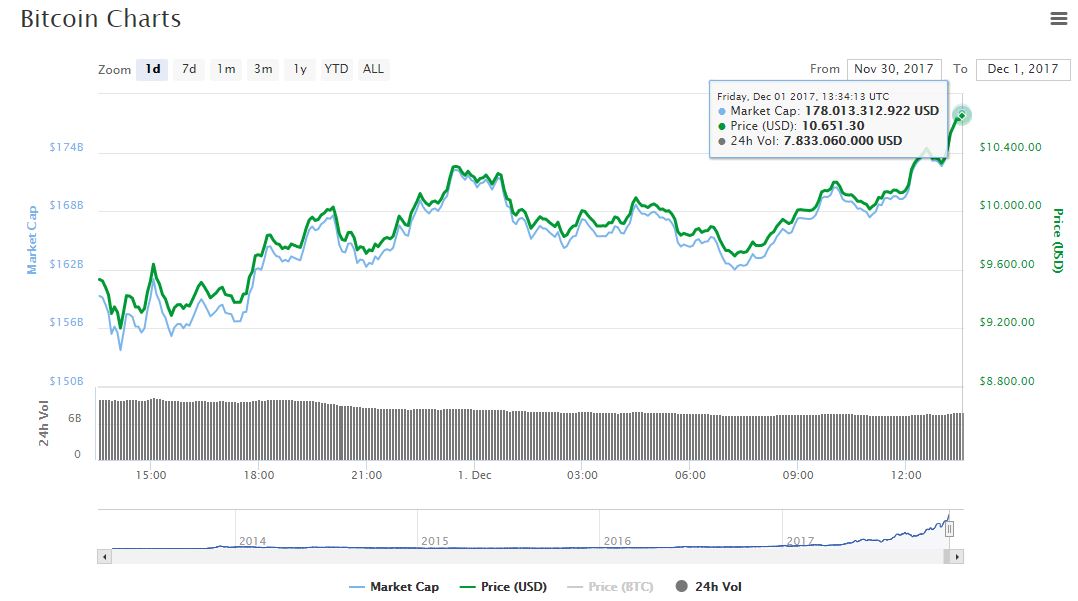
Task: Click the highlighted price data point
Action: (x=962, y=115)
